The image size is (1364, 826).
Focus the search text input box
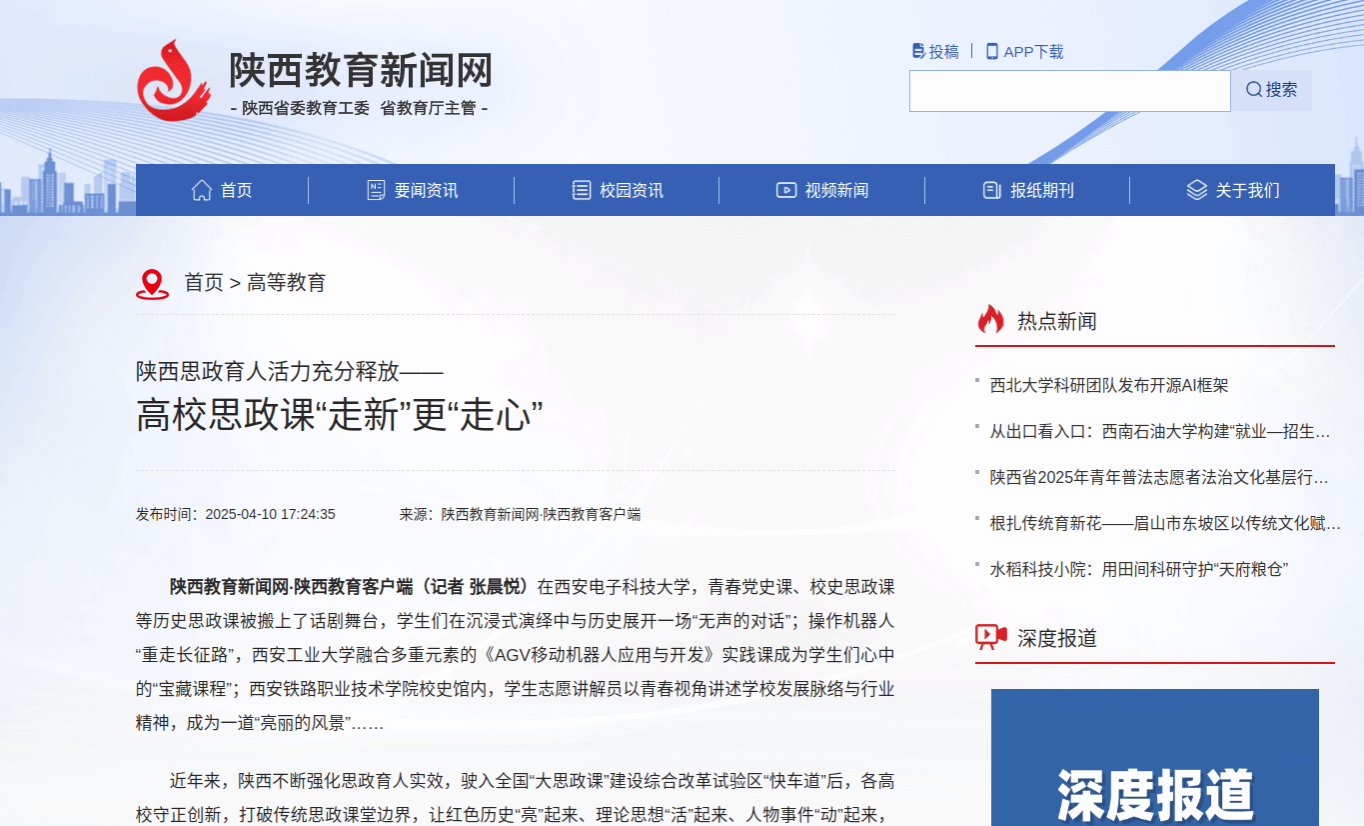point(1069,91)
